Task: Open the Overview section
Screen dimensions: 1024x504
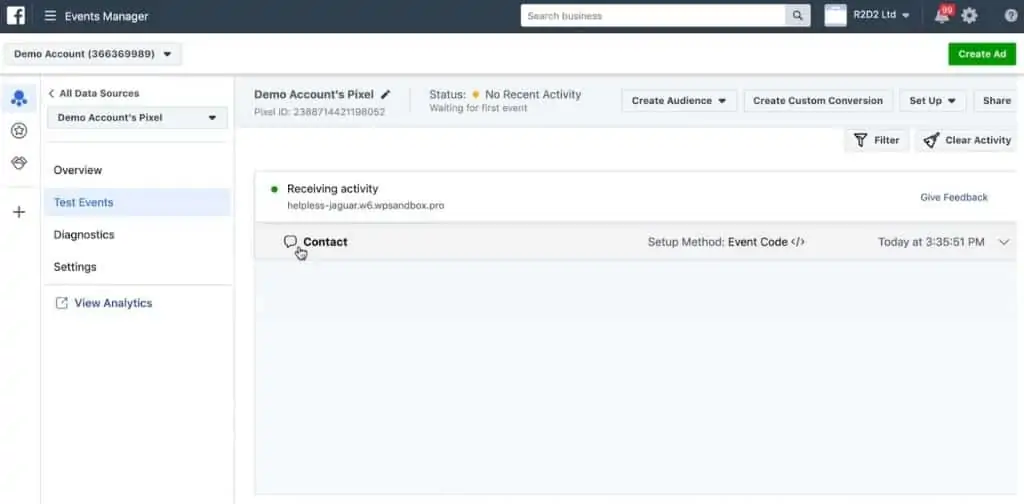Action: (78, 171)
